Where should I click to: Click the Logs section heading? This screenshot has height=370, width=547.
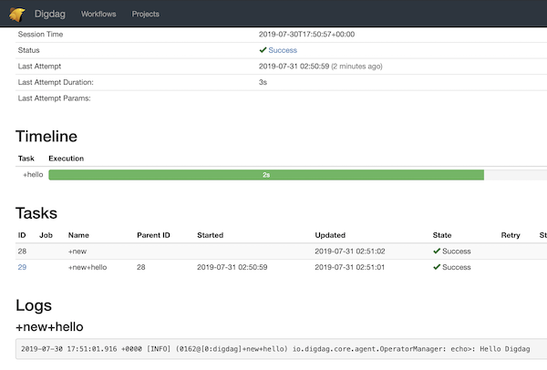click(33, 305)
